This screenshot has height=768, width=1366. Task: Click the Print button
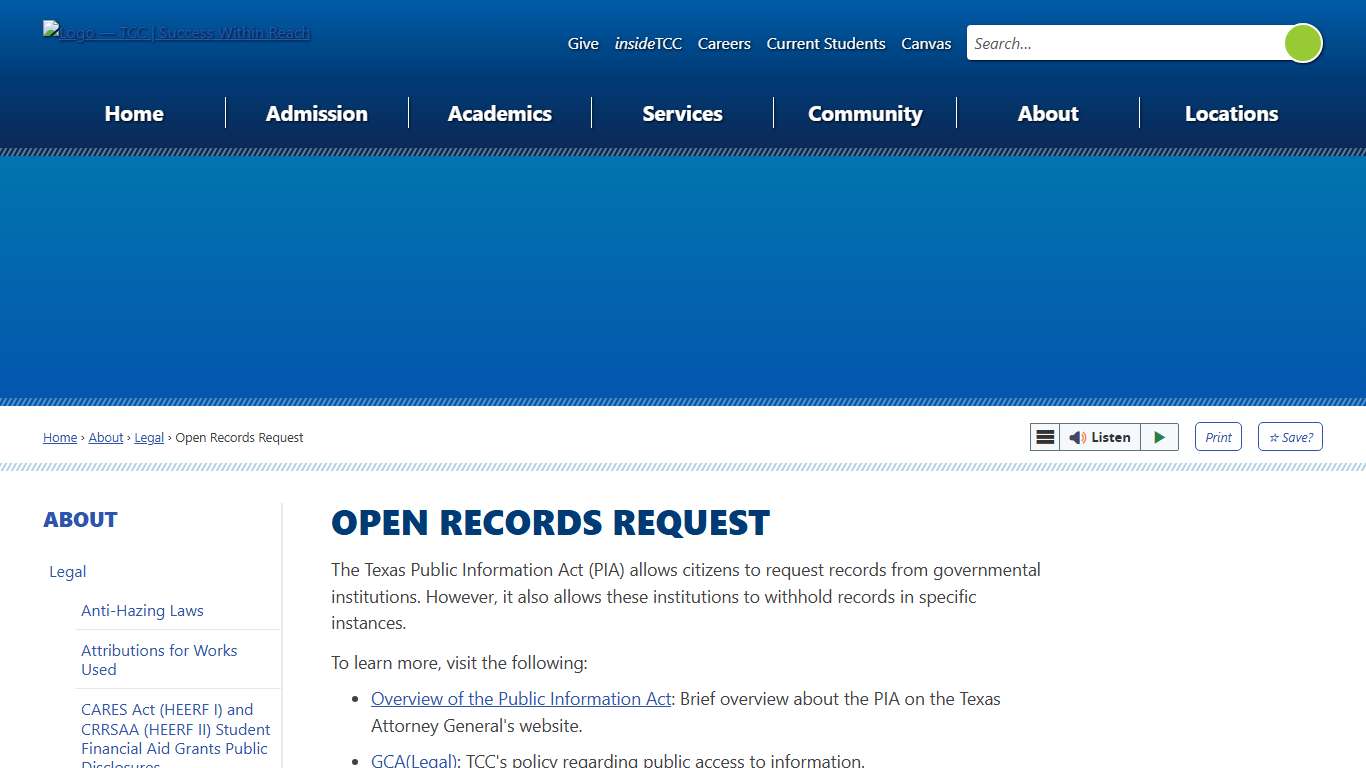click(x=1218, y=437)
